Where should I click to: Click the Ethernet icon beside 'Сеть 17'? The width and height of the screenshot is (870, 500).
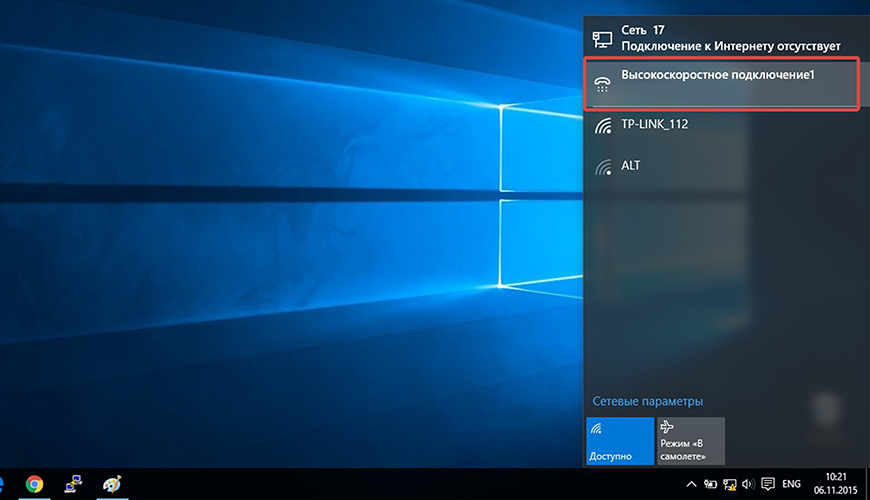pyautogui.click(x=603, y=39)
